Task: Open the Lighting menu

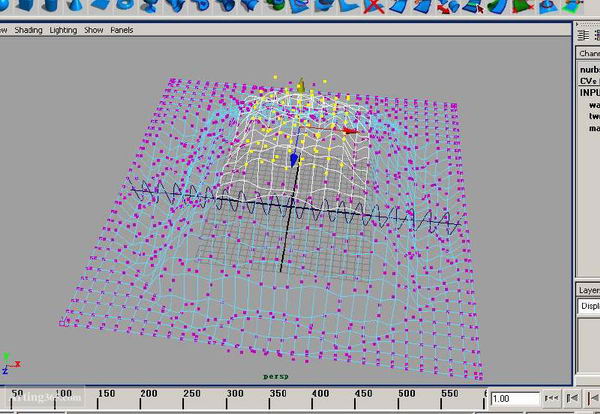Action: (63, 30)
